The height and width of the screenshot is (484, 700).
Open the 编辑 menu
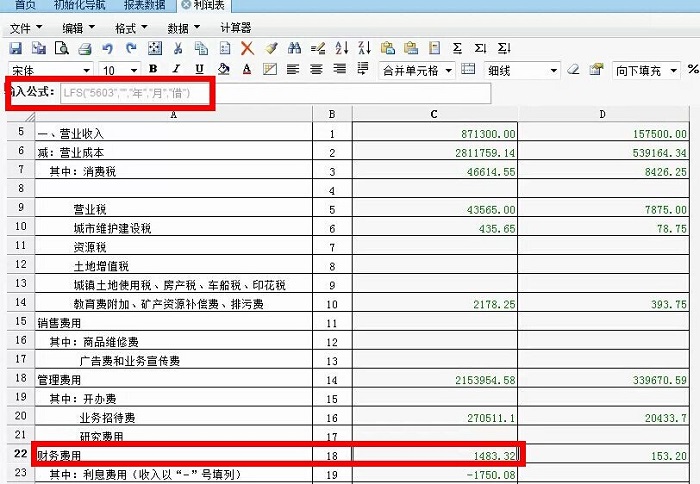pos(79,28)
